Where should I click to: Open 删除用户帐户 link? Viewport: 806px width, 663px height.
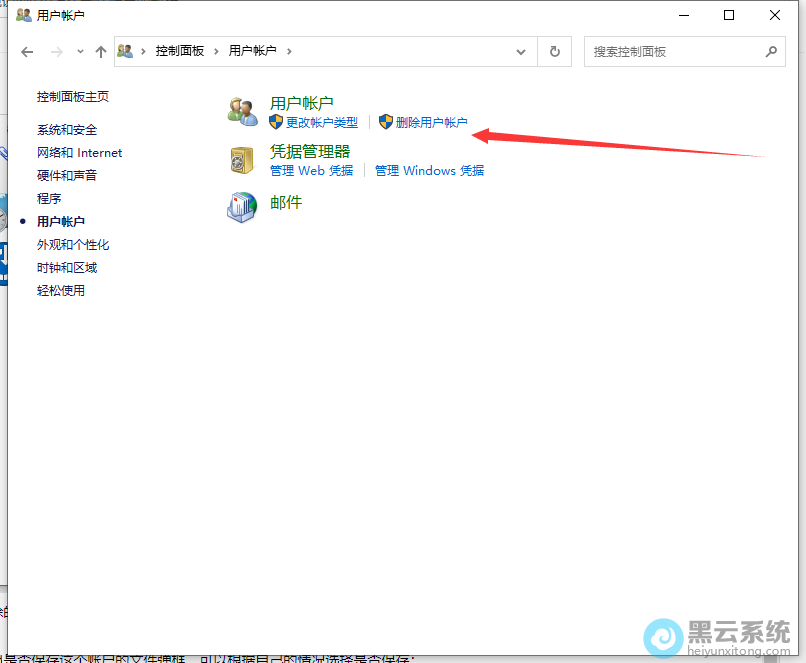[431, 123]
